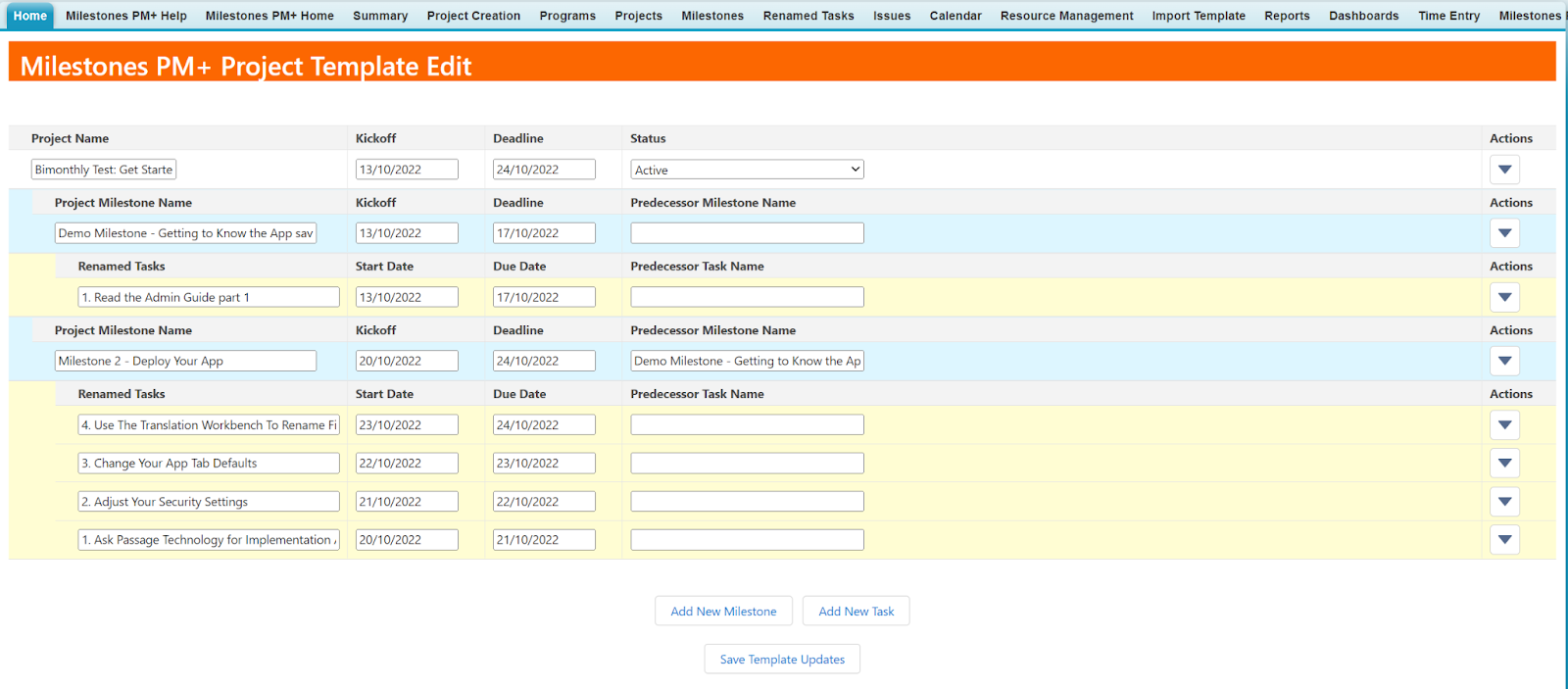Open Actions arrow for Demo Milestone row
The image size is (1568, 689).
1504,233
